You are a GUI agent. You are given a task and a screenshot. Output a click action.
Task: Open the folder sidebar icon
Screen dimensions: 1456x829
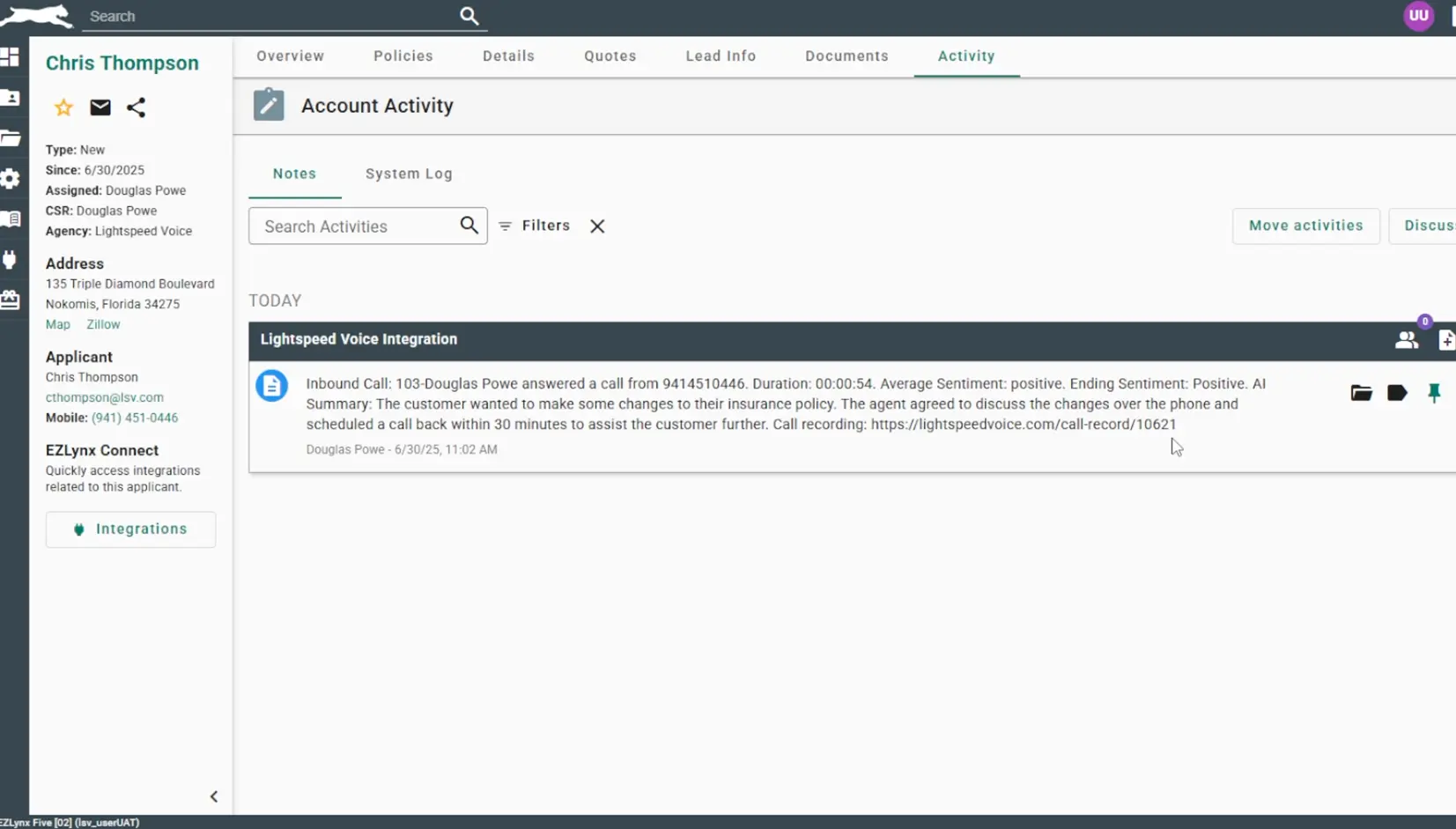coord(11,138)
